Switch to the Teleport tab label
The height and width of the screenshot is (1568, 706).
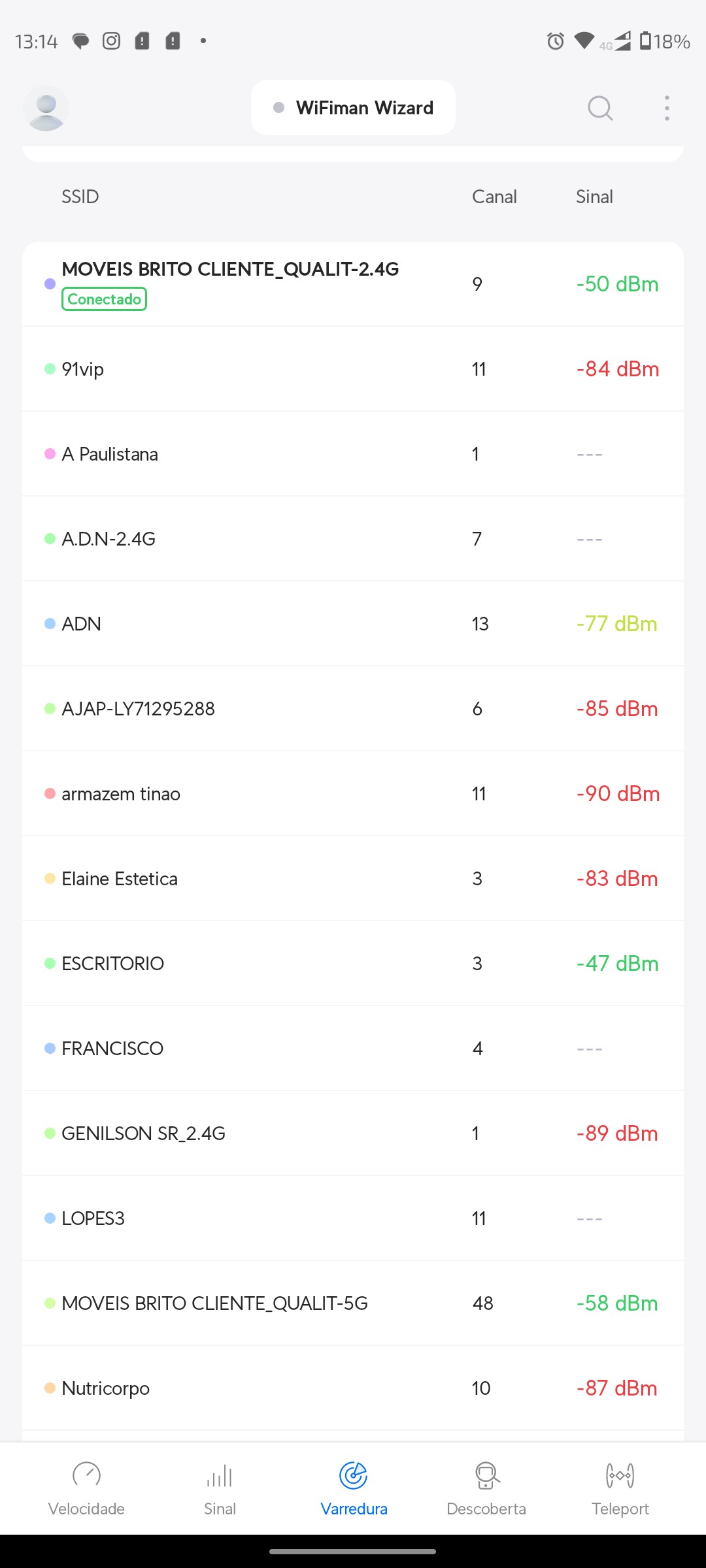(620, 1509)
